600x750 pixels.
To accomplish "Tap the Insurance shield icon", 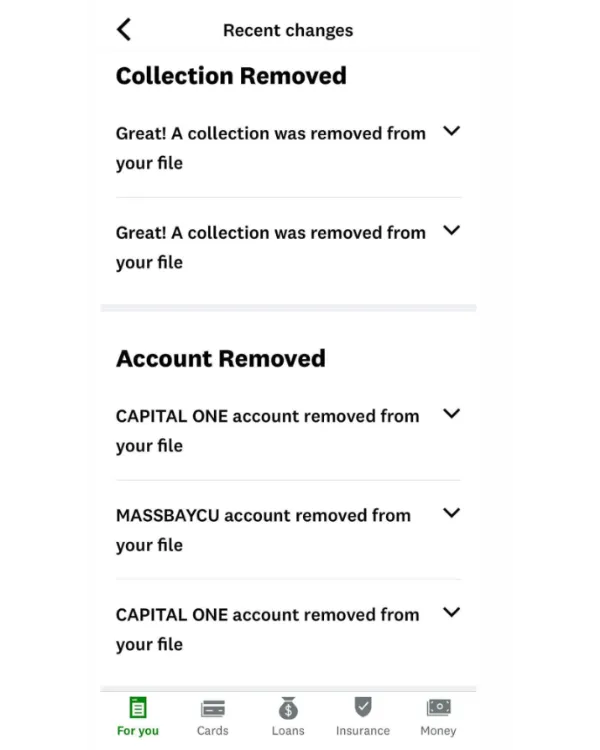I will coord(363,707).
